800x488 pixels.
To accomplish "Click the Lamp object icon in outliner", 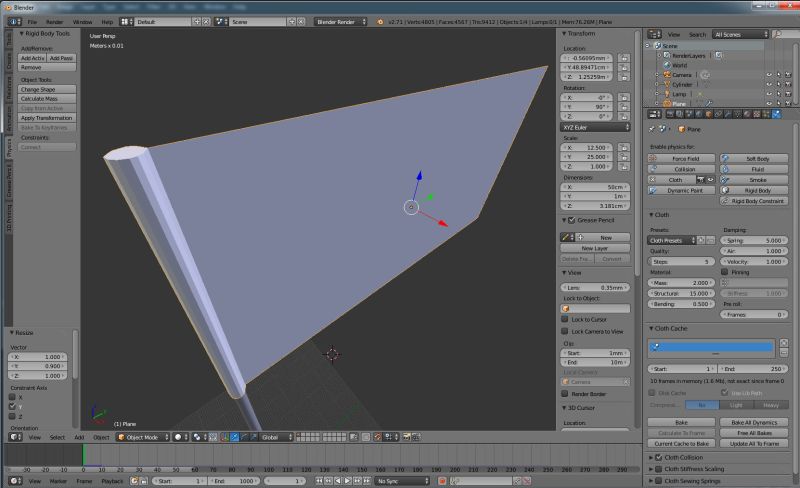I will pyautogui.click(x=667, y=94).
